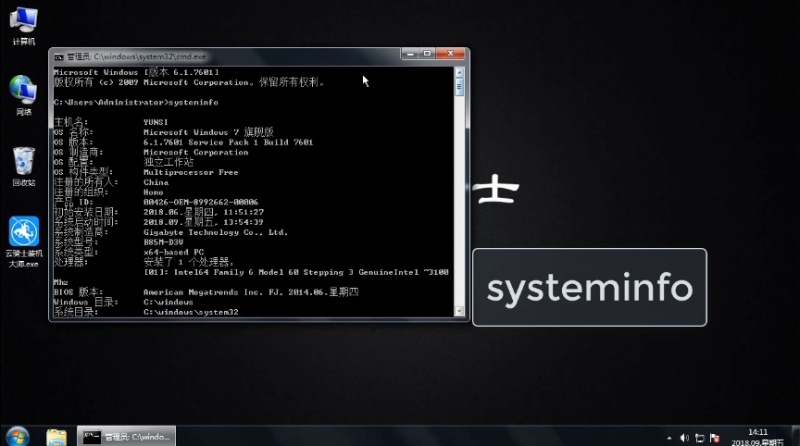Open the Recycle Bin desktop icon
This screenshot has width=800, height=446.
click(23, 166)
